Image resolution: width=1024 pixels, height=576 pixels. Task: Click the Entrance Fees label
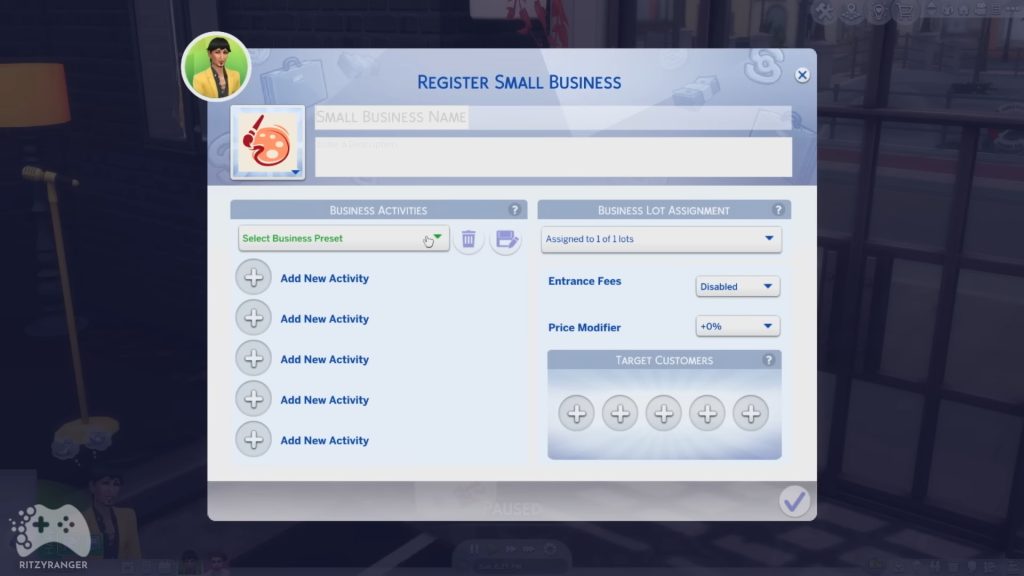(584, 281)
